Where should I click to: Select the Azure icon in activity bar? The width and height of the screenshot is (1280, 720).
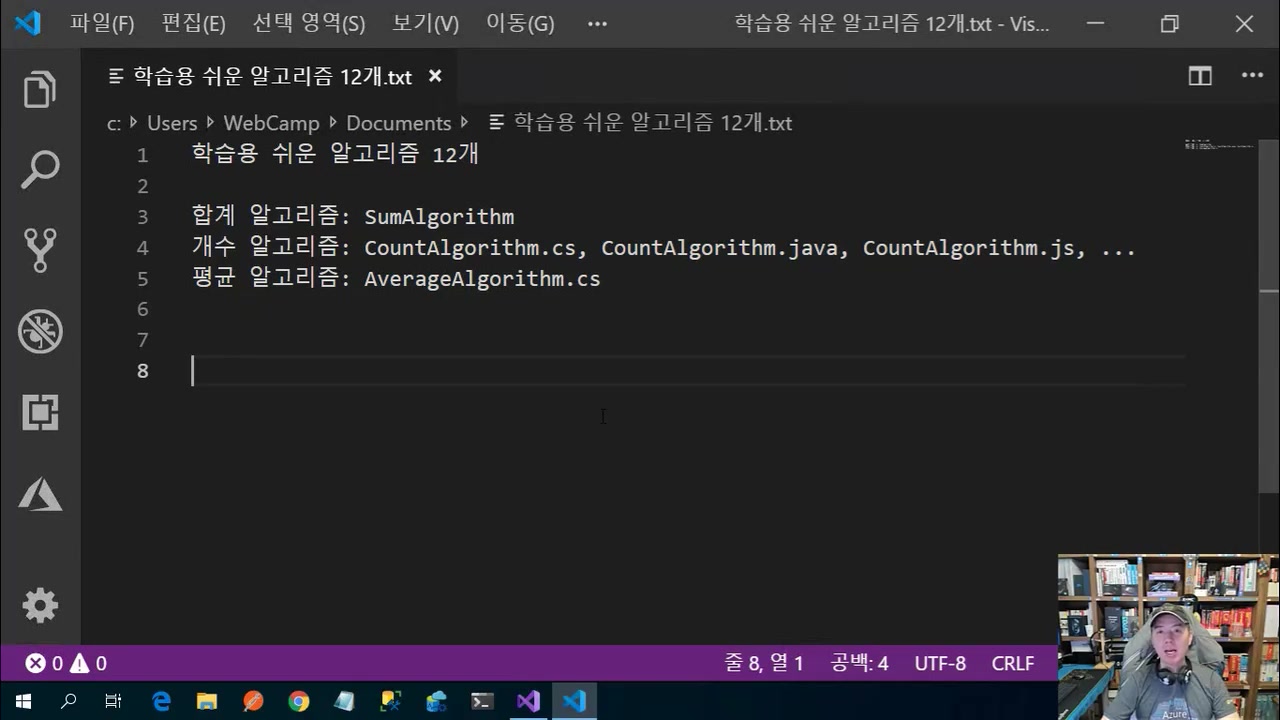pyautogui.click(x=40, y=493)
